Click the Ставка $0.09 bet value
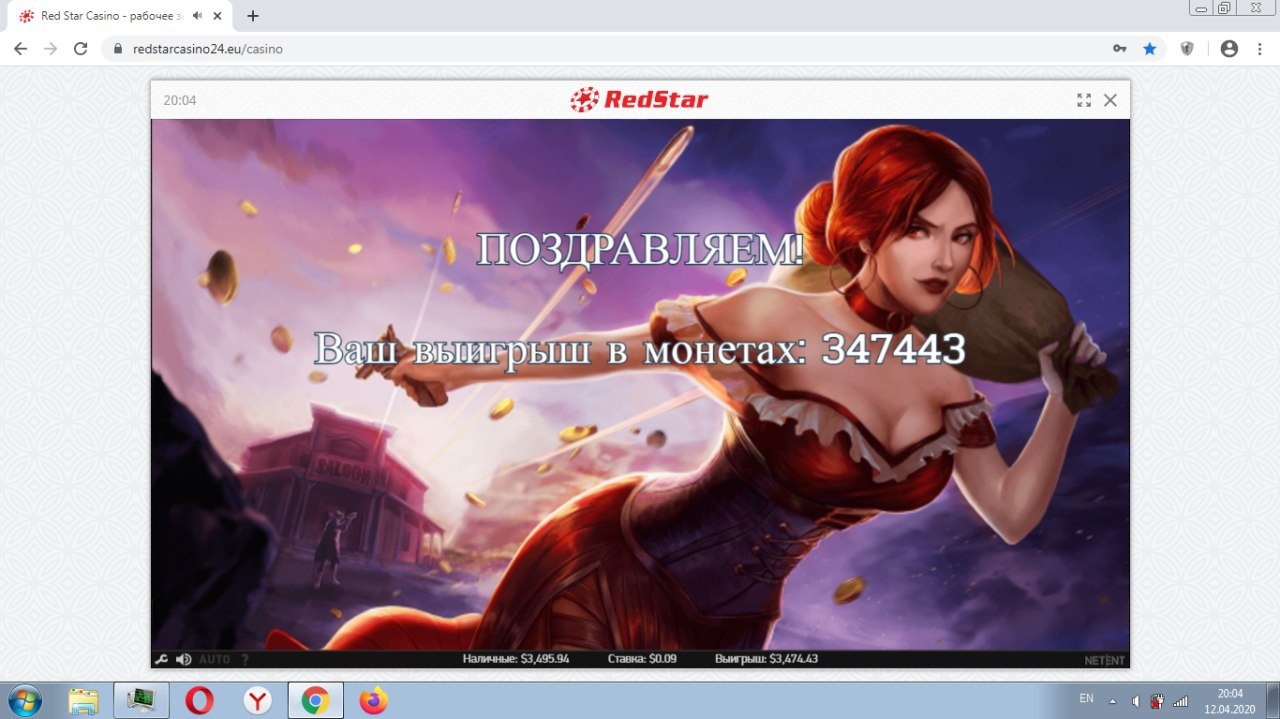1280x719 pixels. [642, 659]
